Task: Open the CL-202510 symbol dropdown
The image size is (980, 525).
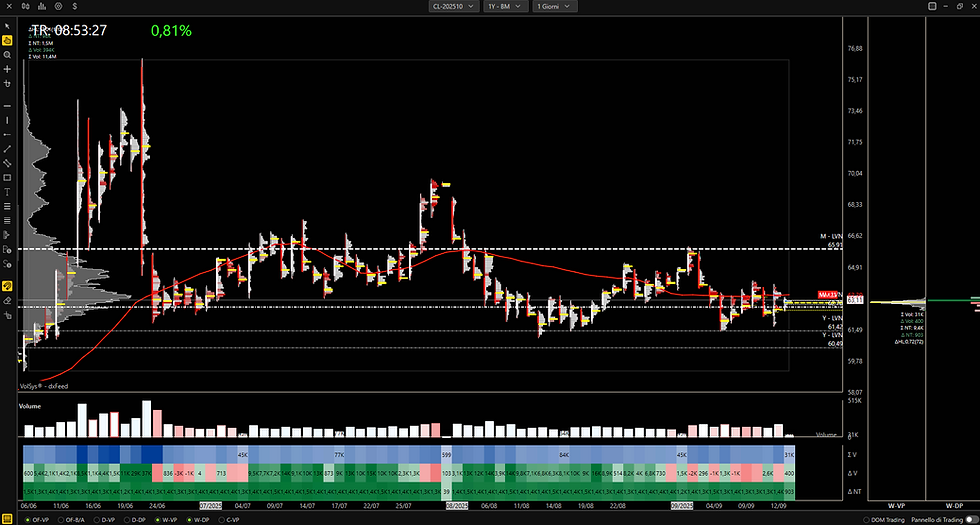Action: click(454, 6)
